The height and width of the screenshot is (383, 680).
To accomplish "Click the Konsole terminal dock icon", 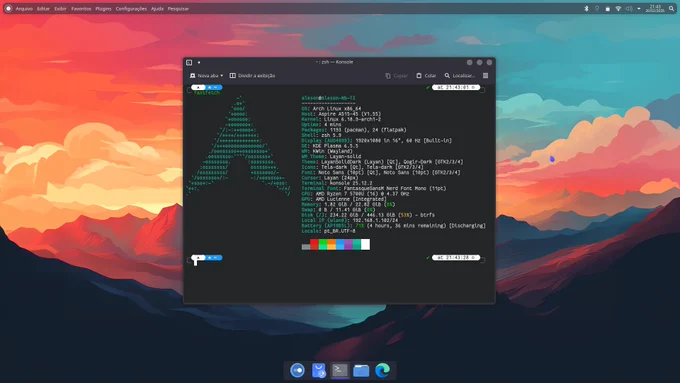I will point(340,370).
